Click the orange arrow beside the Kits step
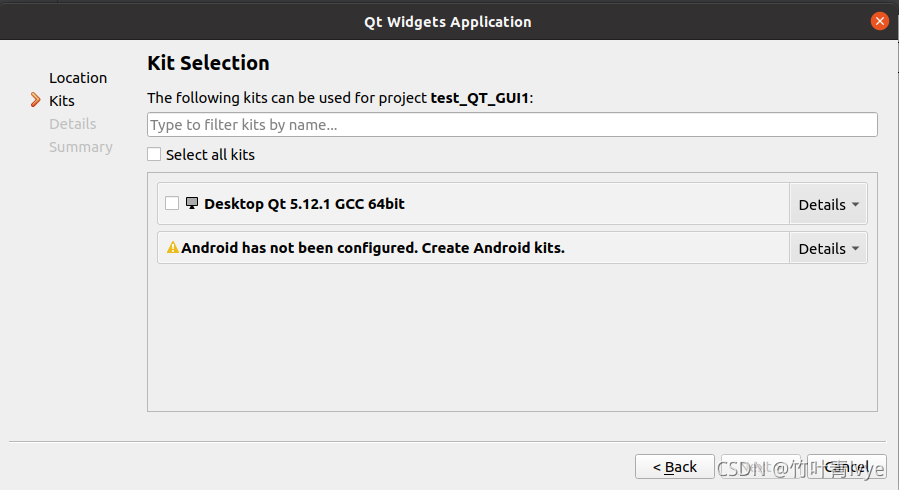Viewport: 899px width, 490px height. [x=36, y=100]
